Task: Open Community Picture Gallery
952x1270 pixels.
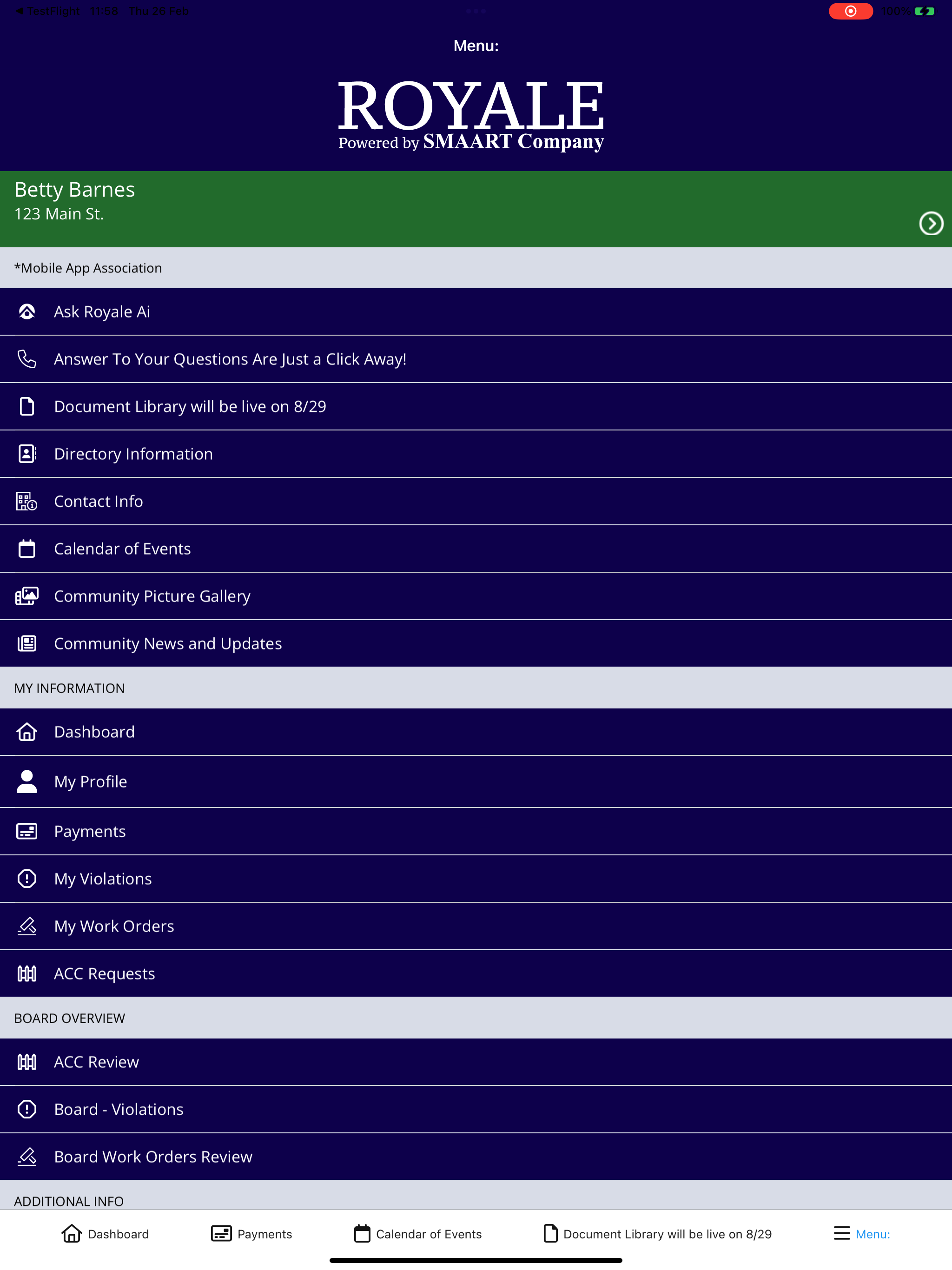Action: [x=476, y=596]
